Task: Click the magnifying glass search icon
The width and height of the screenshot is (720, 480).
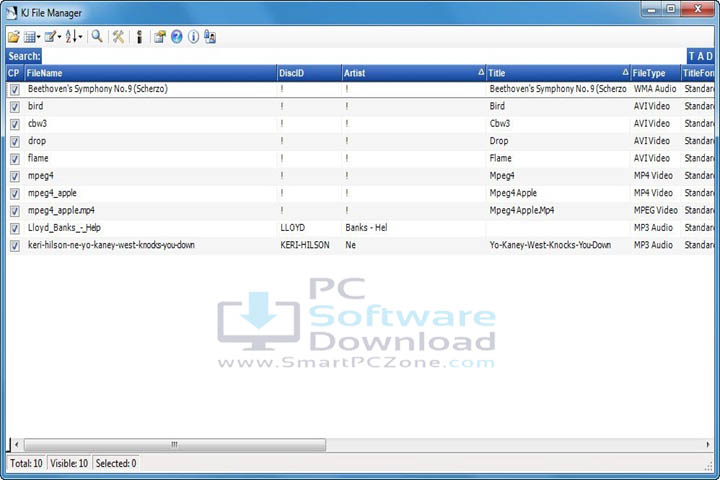Action: click(x=96, y=36)
